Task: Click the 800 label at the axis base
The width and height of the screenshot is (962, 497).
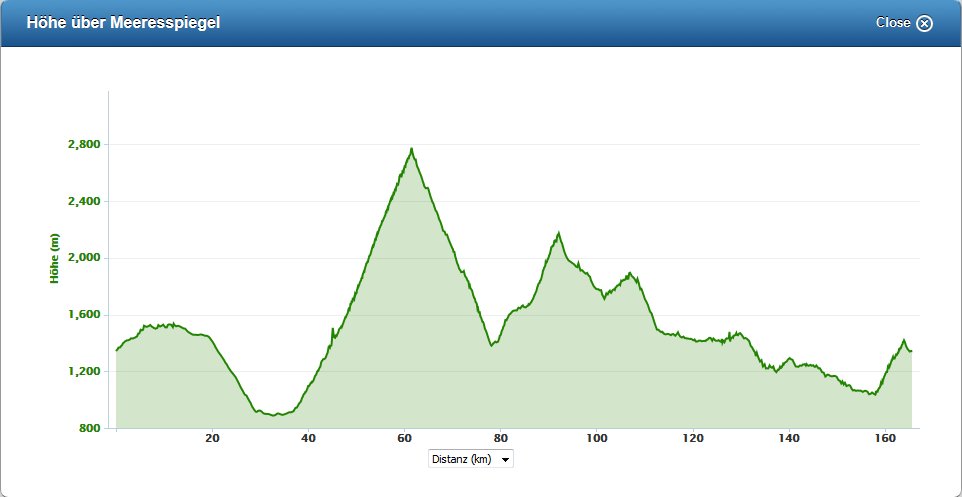Action: click(x=89, y=429)
